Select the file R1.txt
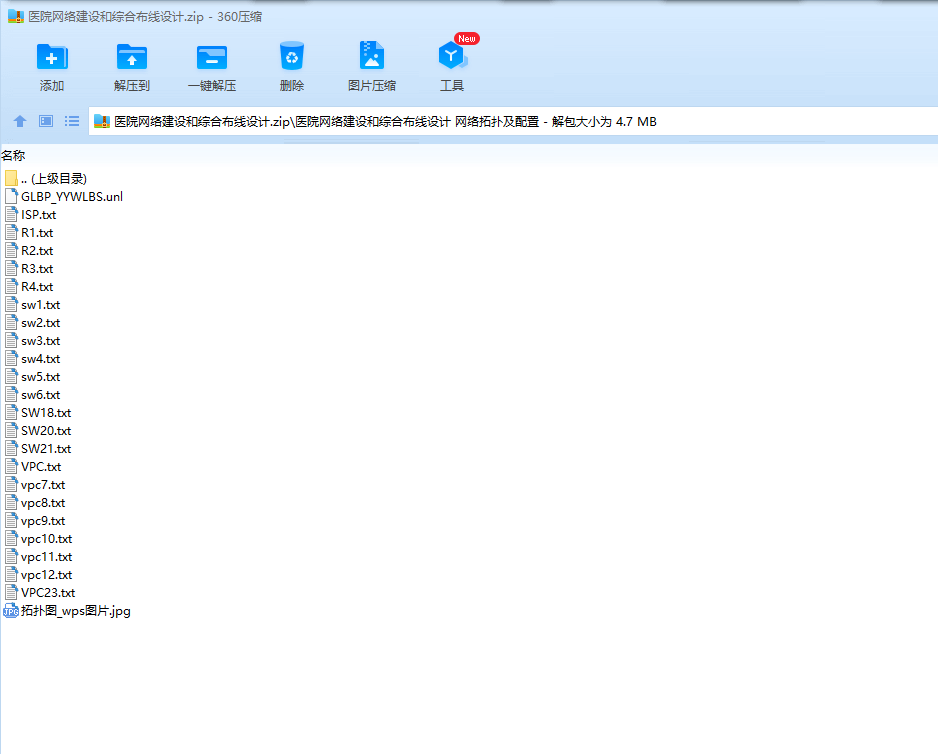Screen dimensions: 938x754 tap(29, 232)
